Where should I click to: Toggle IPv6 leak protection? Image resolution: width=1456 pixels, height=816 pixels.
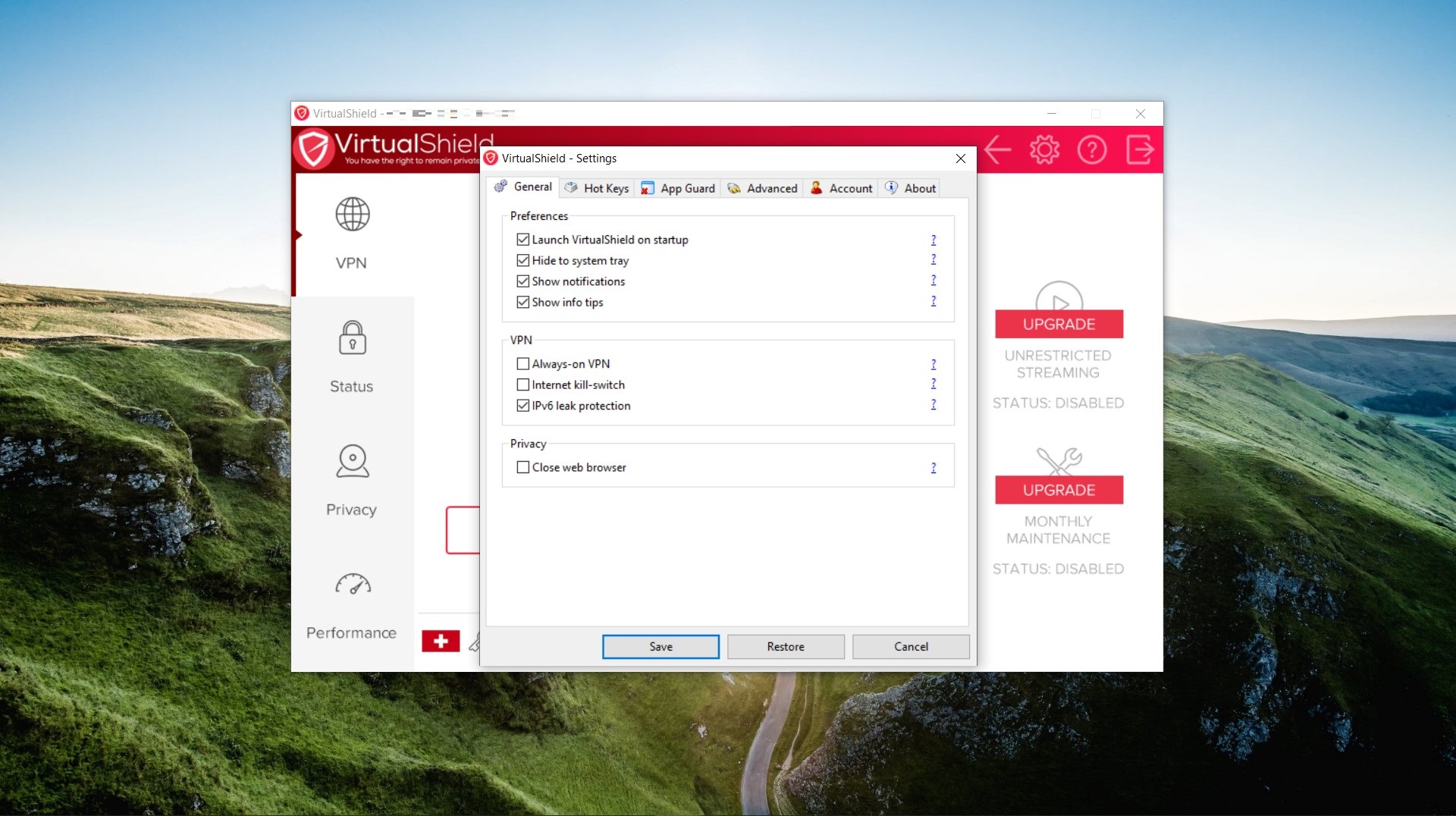[x=522, y=406]
